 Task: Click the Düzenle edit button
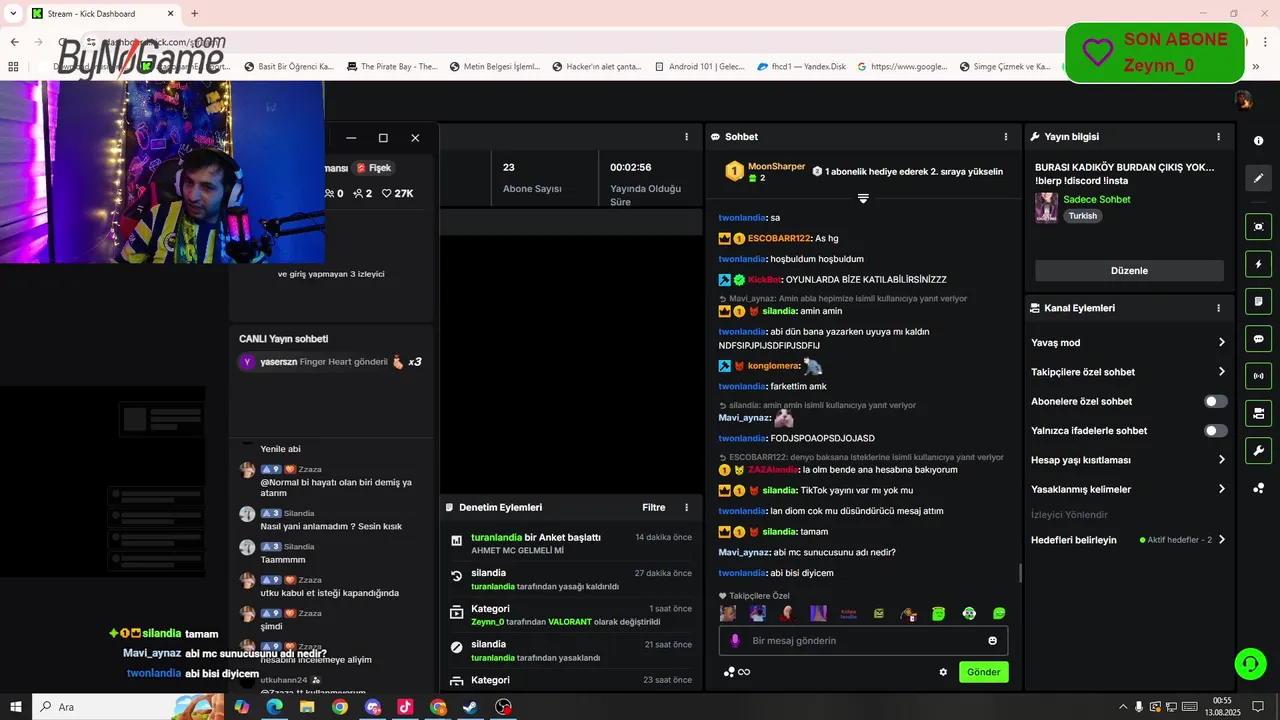[x=1129, y=271]
